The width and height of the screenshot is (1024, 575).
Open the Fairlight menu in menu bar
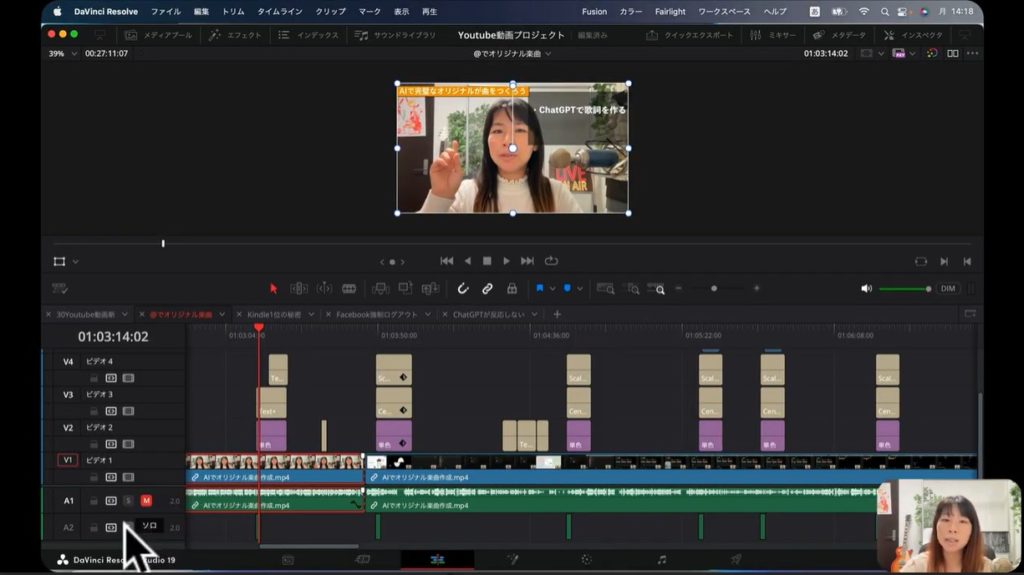pyautogui.click(x=669, y=11)
